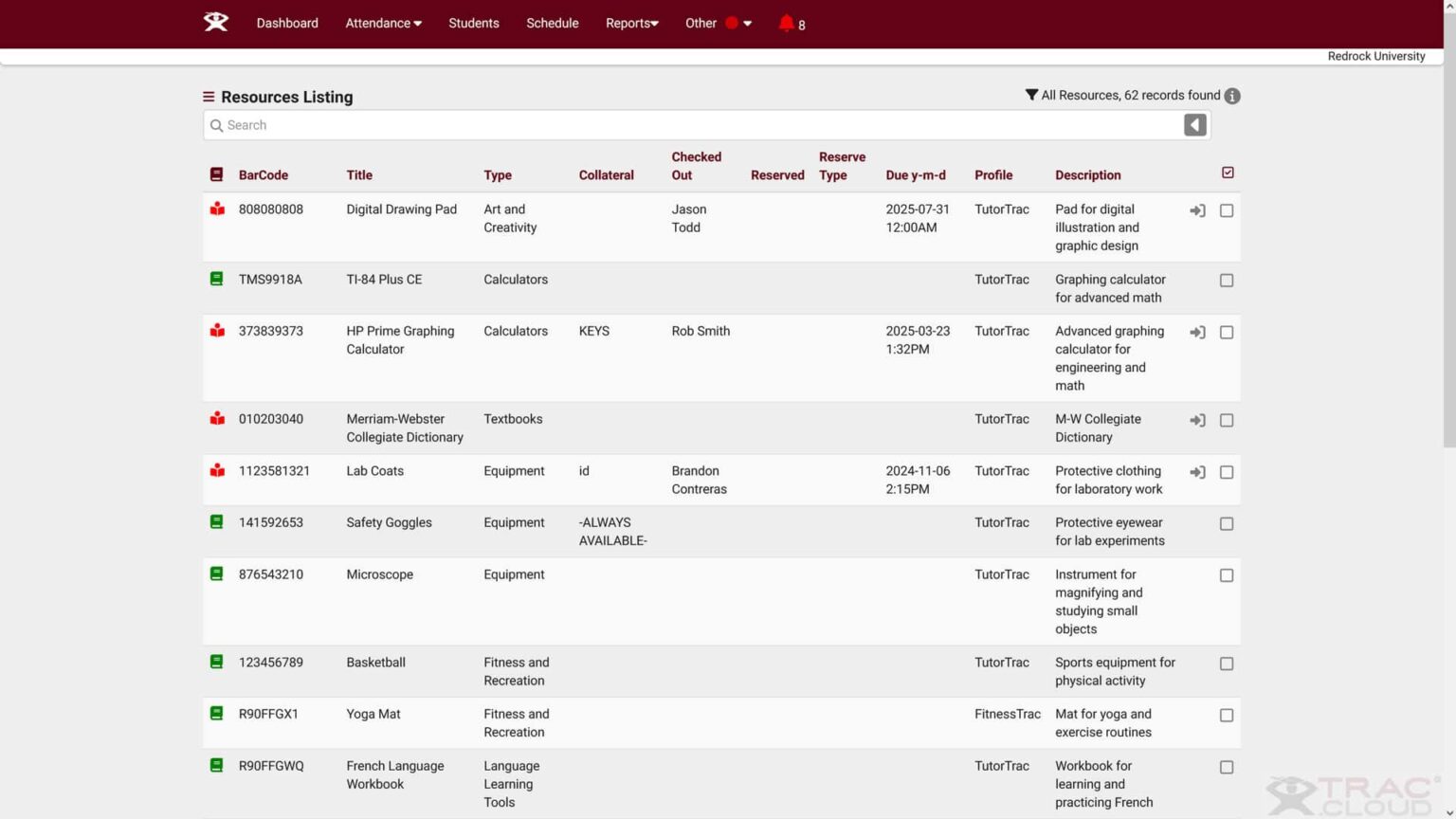Tick the Safety Goggles row checkbox

point(1226,523)
